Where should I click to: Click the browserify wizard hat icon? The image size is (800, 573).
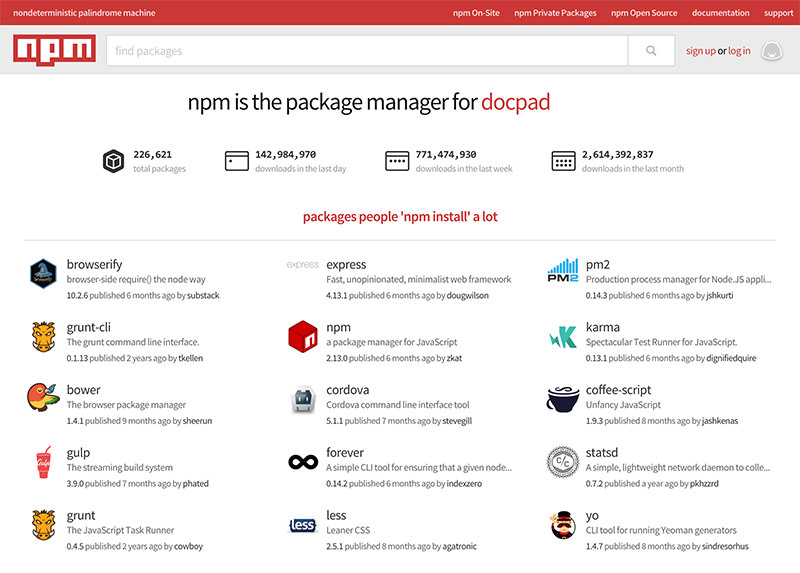pos(43,273)
